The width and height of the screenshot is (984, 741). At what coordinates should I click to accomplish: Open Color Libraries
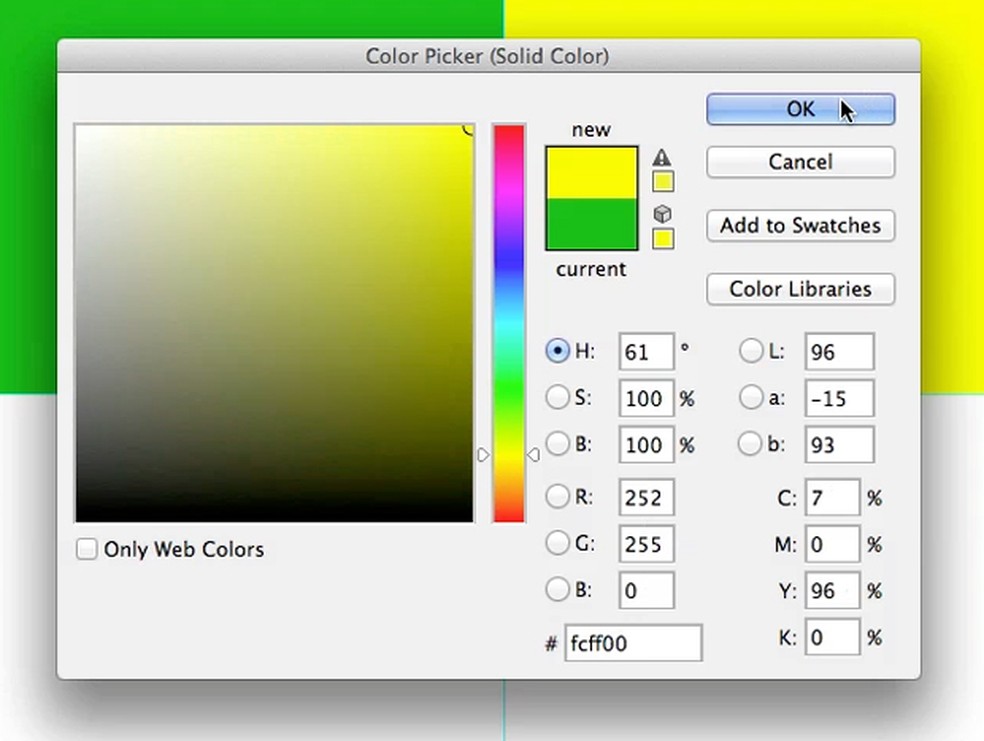[x=800, y=289]
